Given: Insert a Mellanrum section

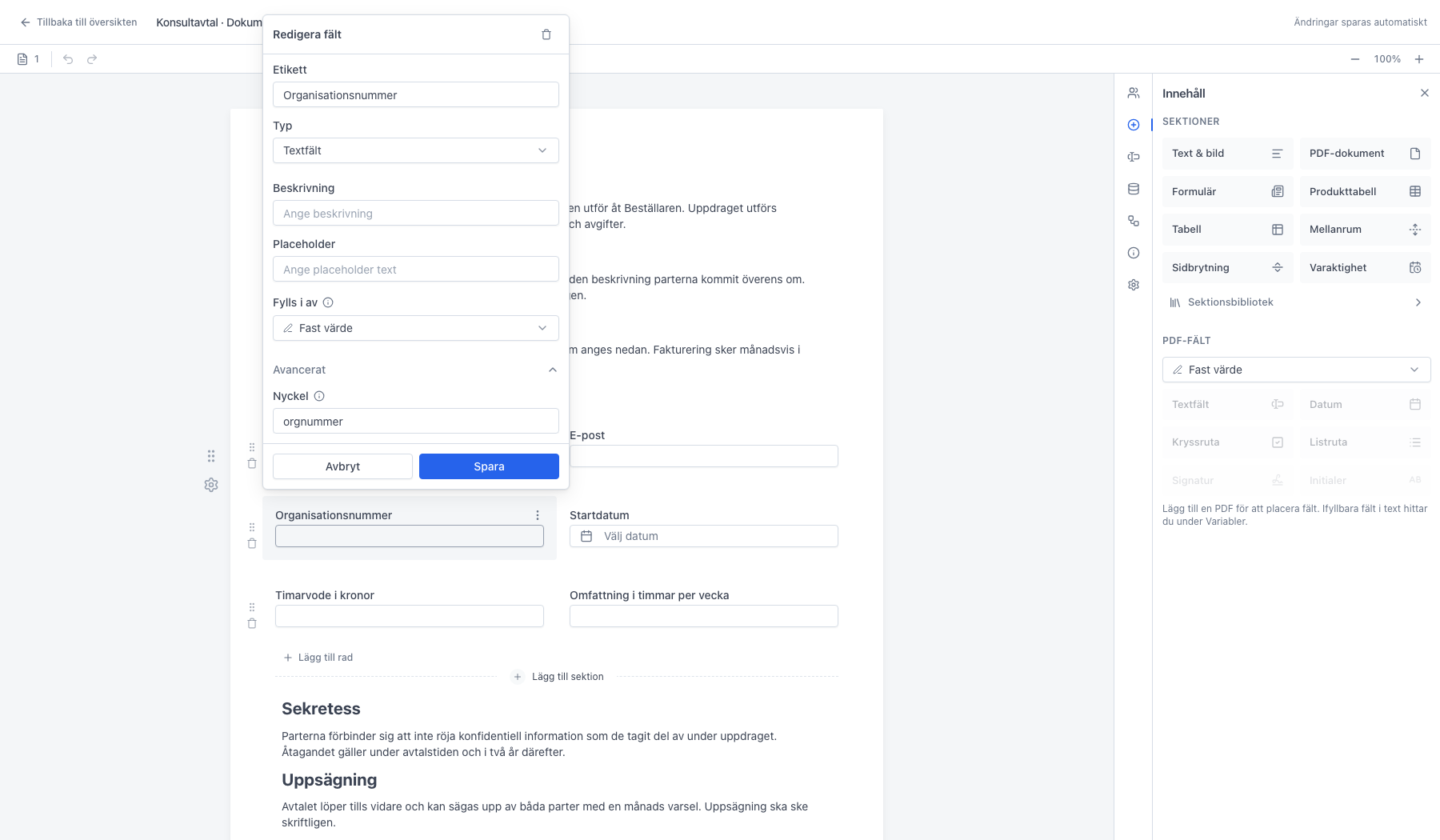Looking at the screenshot, I should (1366, 230).
